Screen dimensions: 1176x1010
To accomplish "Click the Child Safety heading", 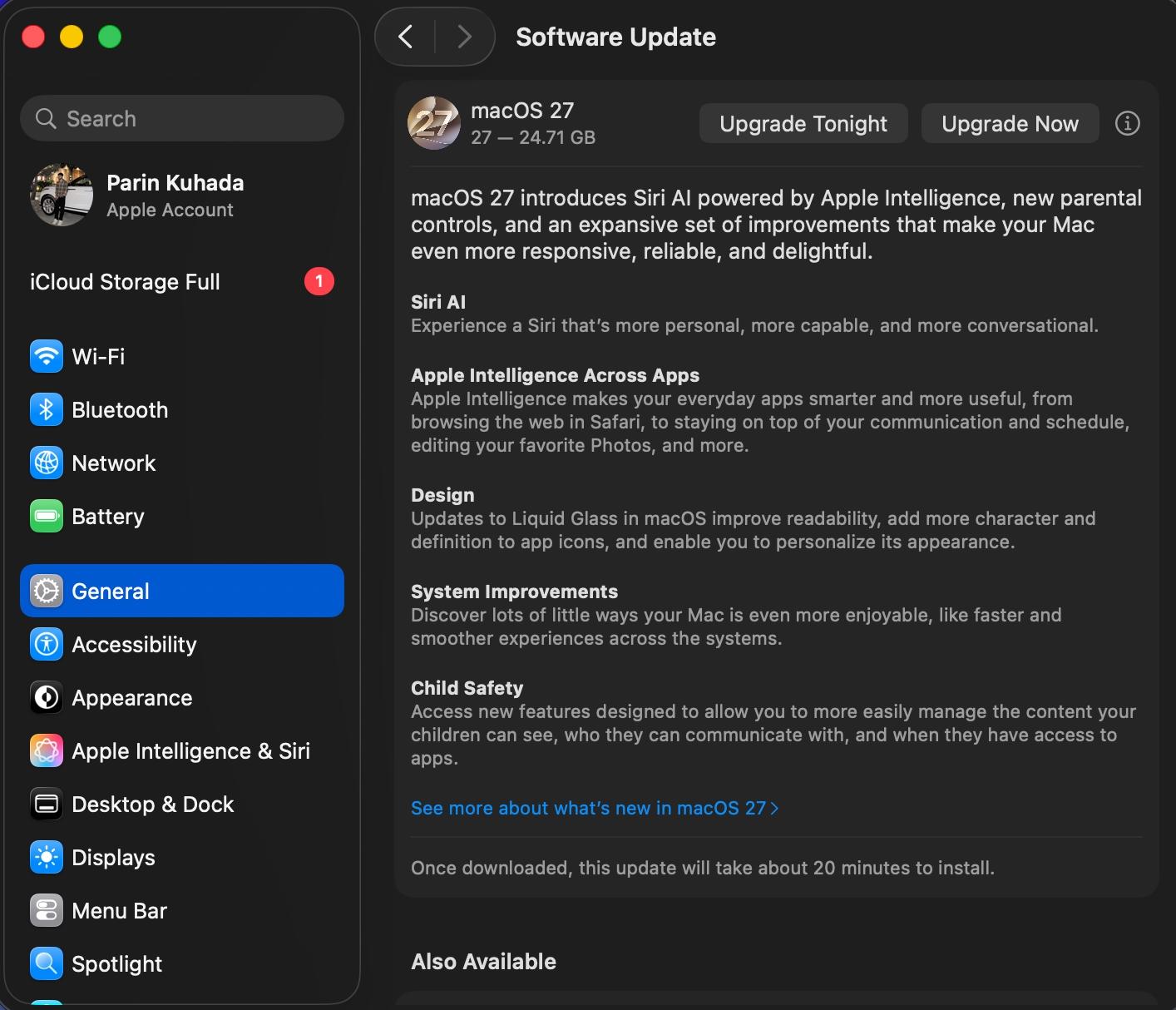I will [467, 688].
